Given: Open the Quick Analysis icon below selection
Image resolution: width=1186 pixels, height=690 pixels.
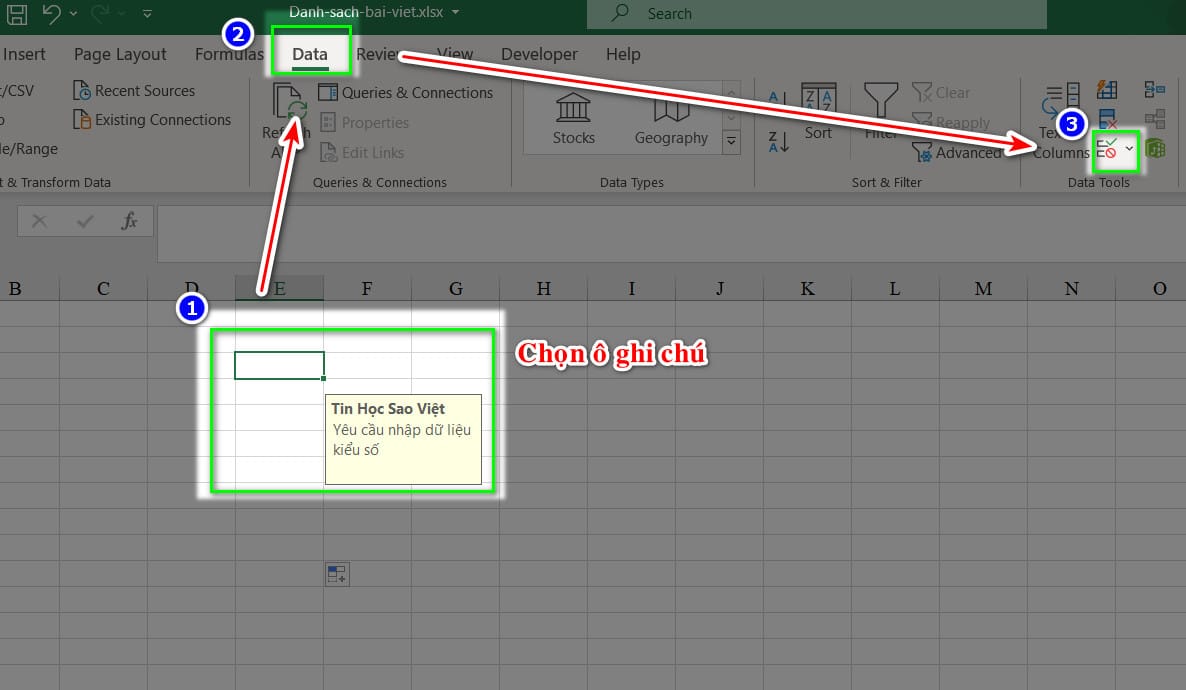Looking at the screenshot, I should pyautogui.click(x=337, y=574).
